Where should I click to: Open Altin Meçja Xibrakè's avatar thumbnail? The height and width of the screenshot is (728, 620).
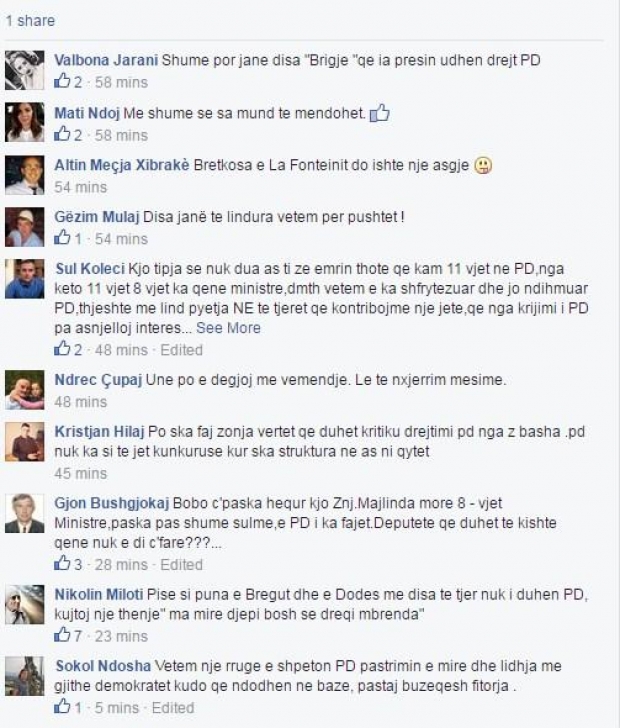(25, 175)
